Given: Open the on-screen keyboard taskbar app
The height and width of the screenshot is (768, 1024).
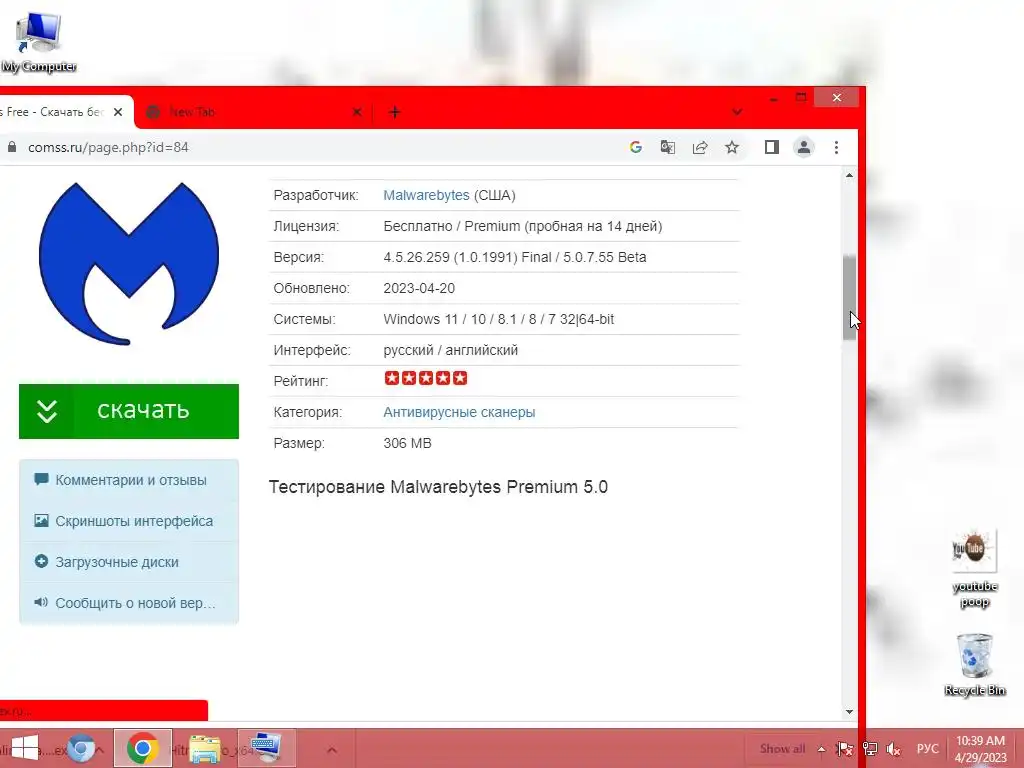Looking at the screenshot, I should [266, 748].
